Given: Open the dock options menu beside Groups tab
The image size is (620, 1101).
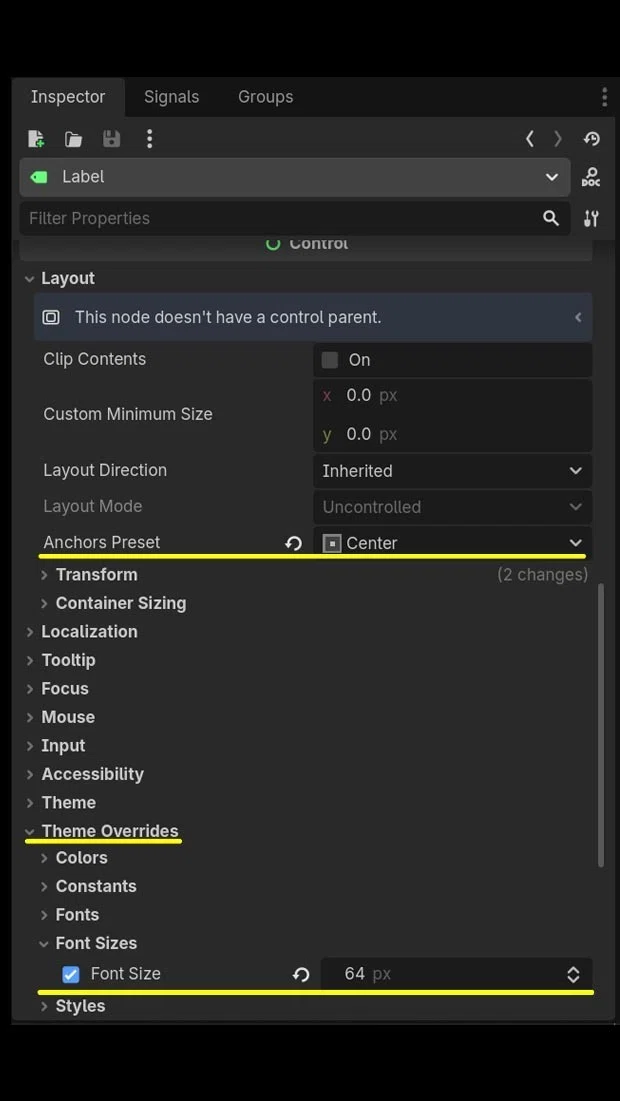Looking at the screenshot, I should pyautogui.click(x=605, y=97).
